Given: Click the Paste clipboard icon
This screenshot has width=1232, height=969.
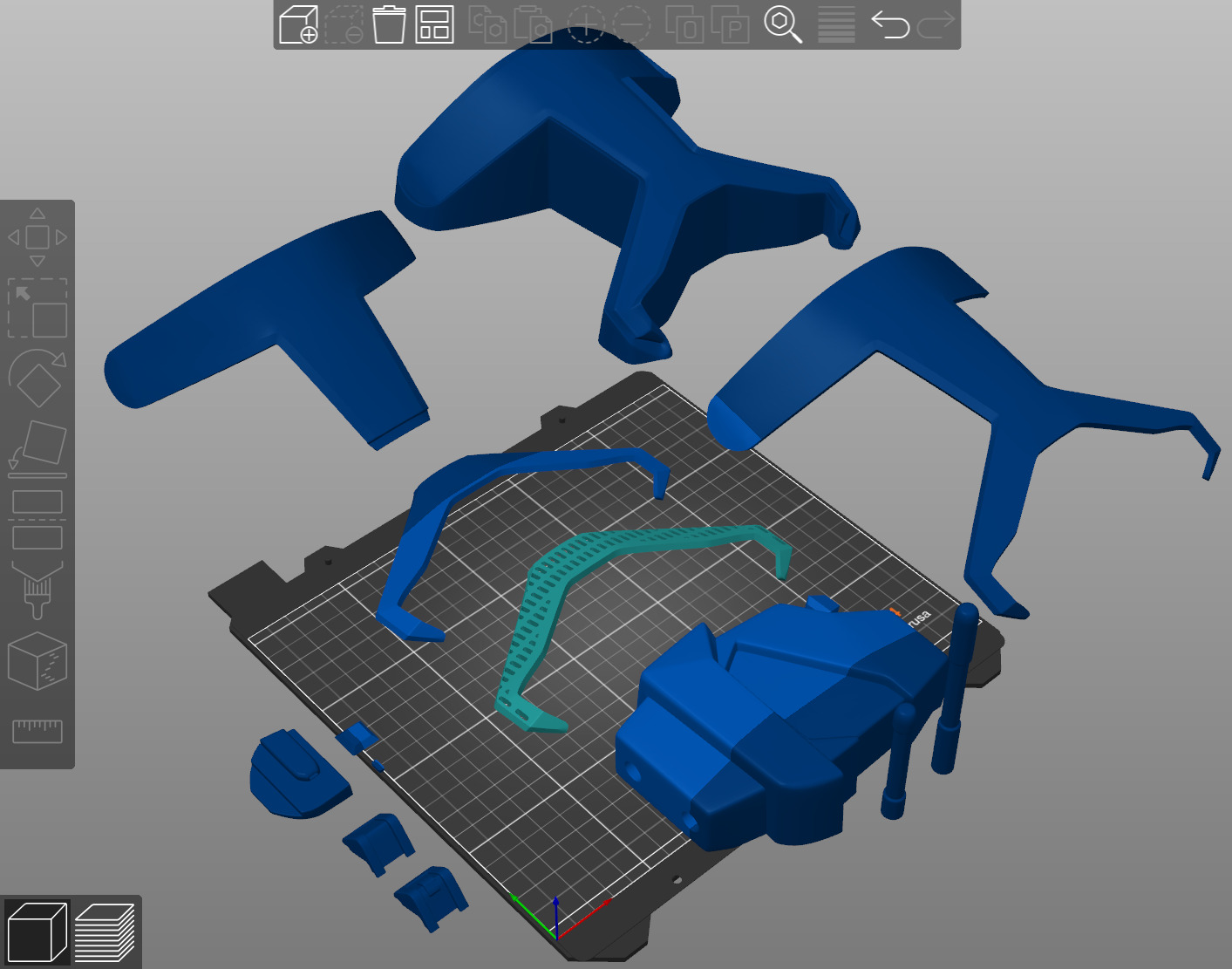Looking at the screenshot, I should [x=534, y=24].
